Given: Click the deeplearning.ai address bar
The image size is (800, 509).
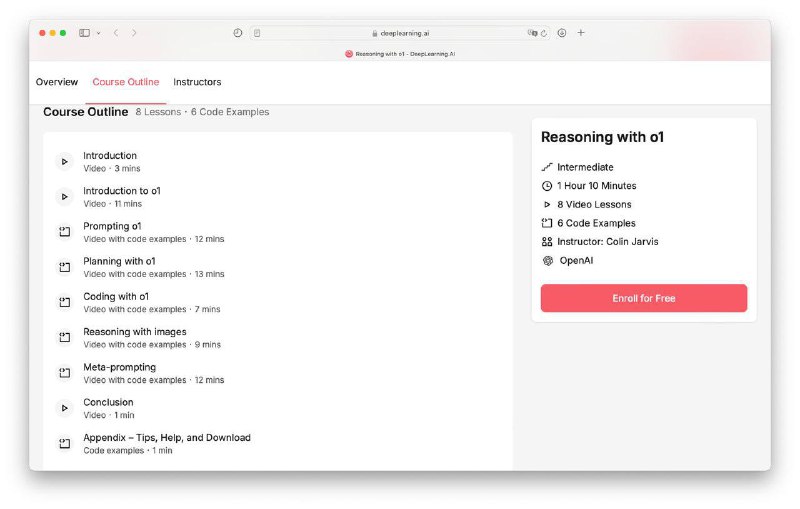Looking at the screenshot, I should [x=399, y=33].
